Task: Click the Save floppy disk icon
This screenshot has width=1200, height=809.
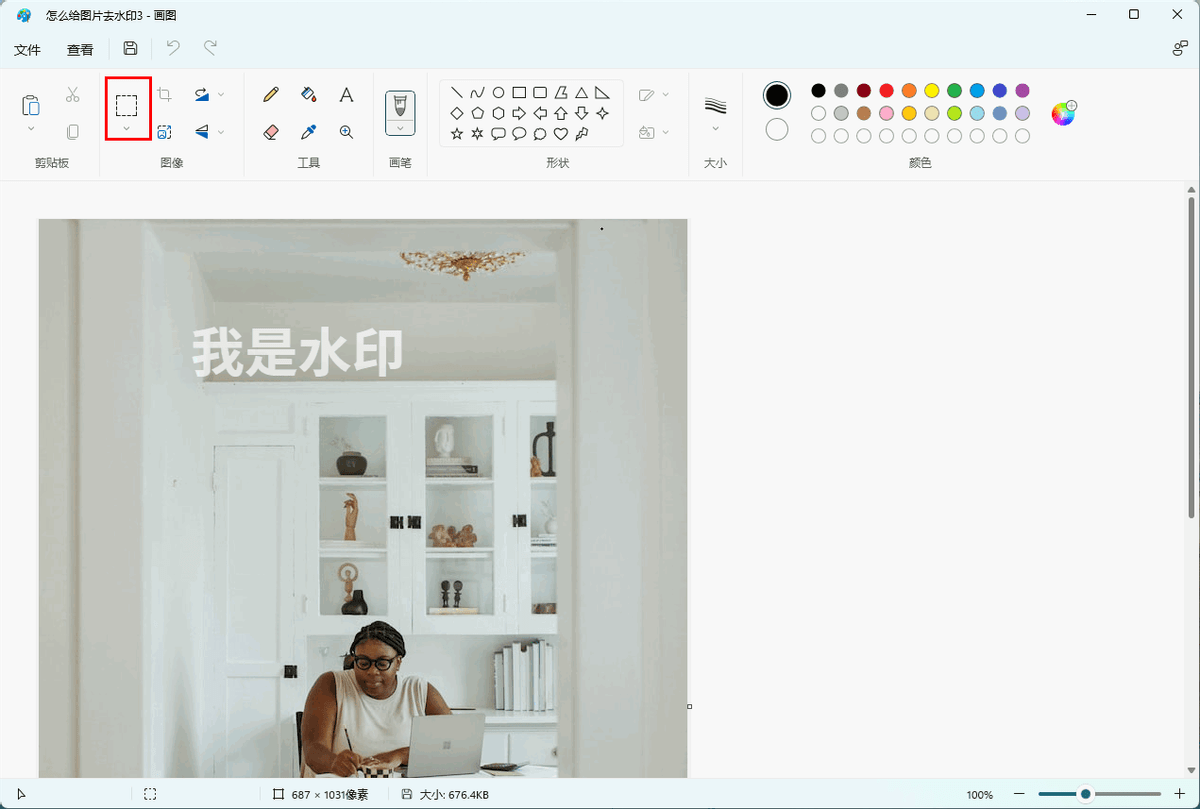Action: (130, 49)
